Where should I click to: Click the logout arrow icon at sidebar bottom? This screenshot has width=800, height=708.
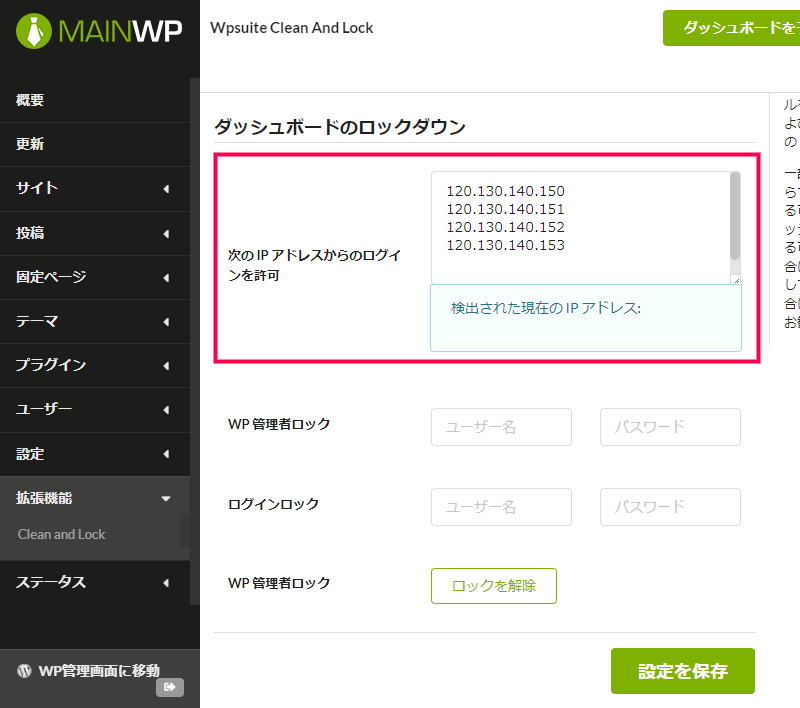(170, 687)
